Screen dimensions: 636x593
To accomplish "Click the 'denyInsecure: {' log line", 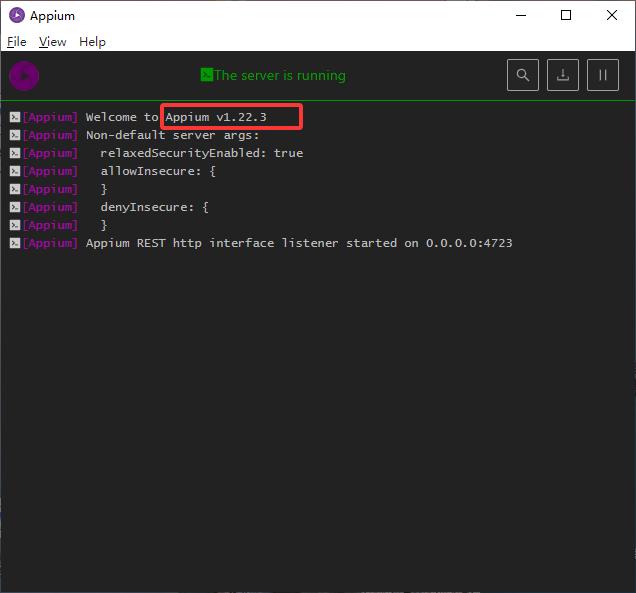I will [x=155, y=207].
